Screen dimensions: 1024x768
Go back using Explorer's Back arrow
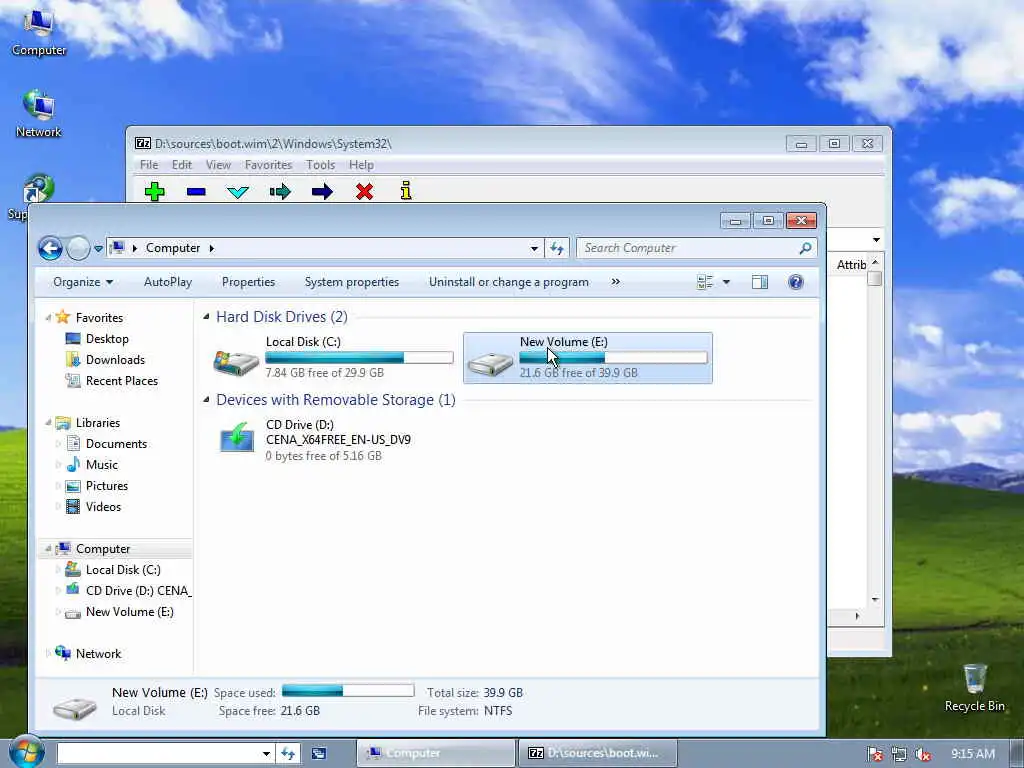coord(50,248)
